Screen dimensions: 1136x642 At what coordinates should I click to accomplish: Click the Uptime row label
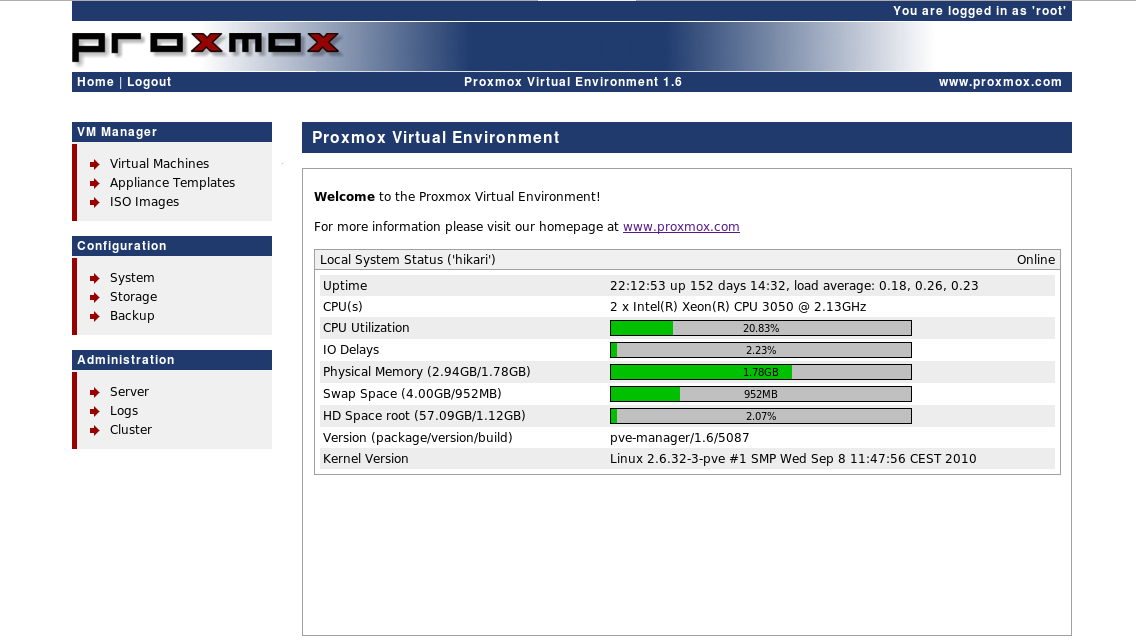345,285
